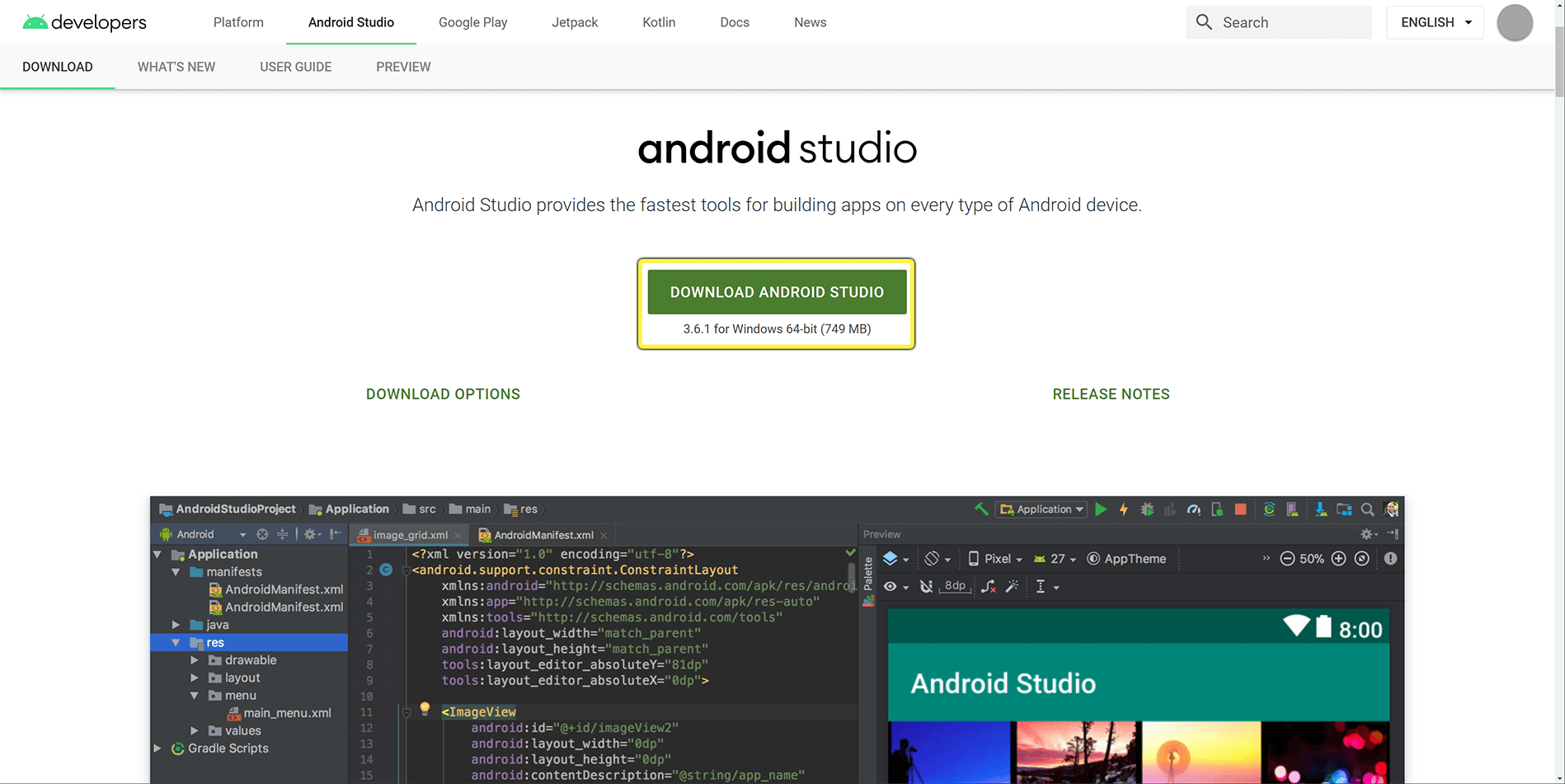1565x784 pixels.
Task: Expand the Gradle Scripts tree node
Action: click(x=157, y=749)
